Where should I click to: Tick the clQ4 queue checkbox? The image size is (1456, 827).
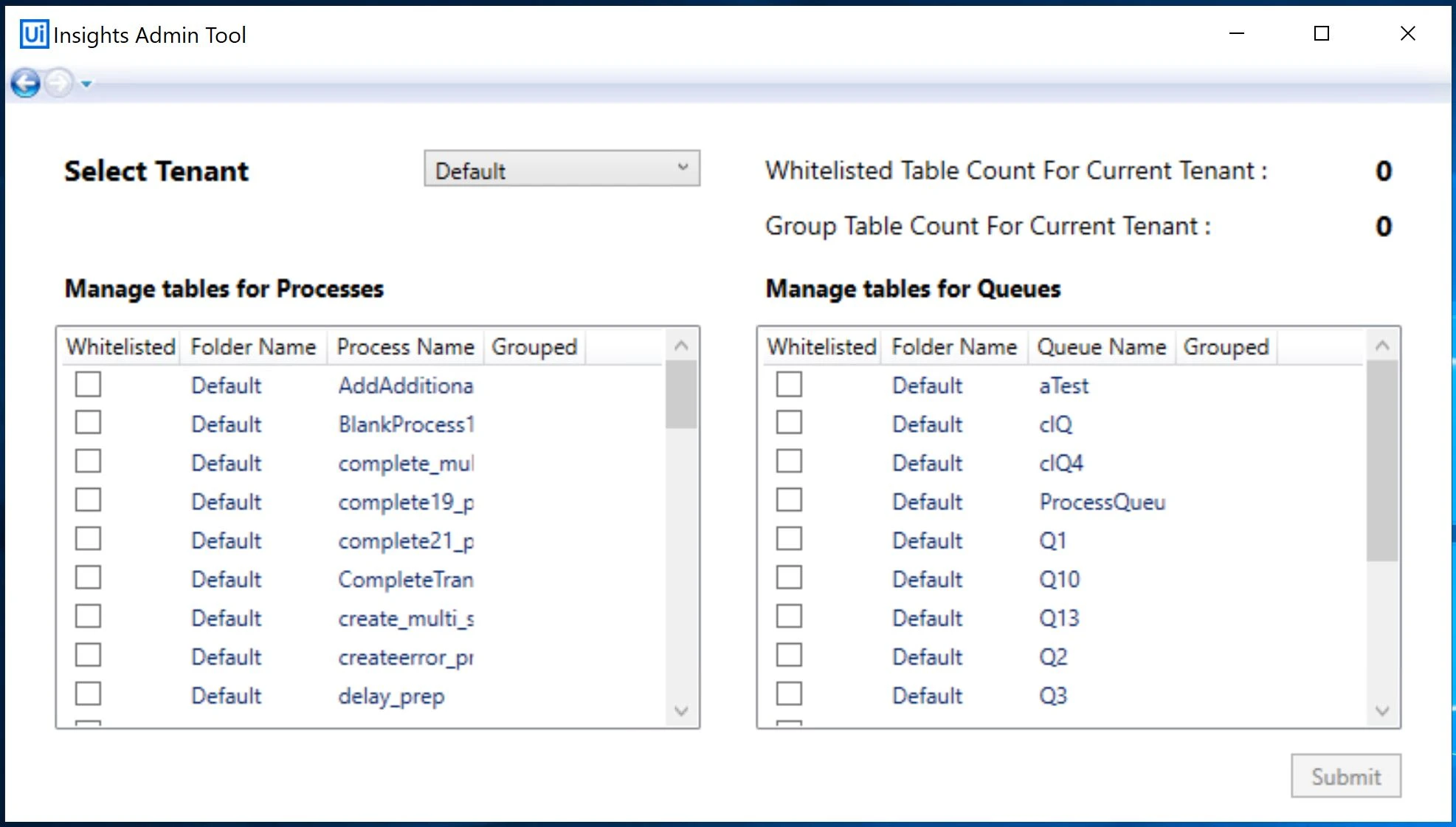pos(789,461)
